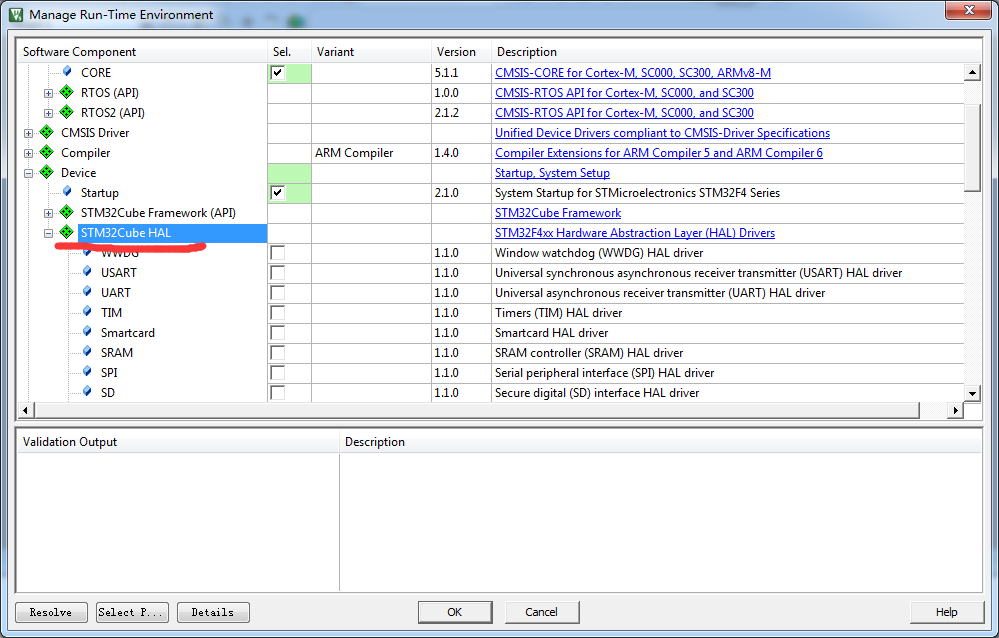Expand the RTOS (API) tree node
This screenshot has width=999, height=638.
[x=48, y=93]
